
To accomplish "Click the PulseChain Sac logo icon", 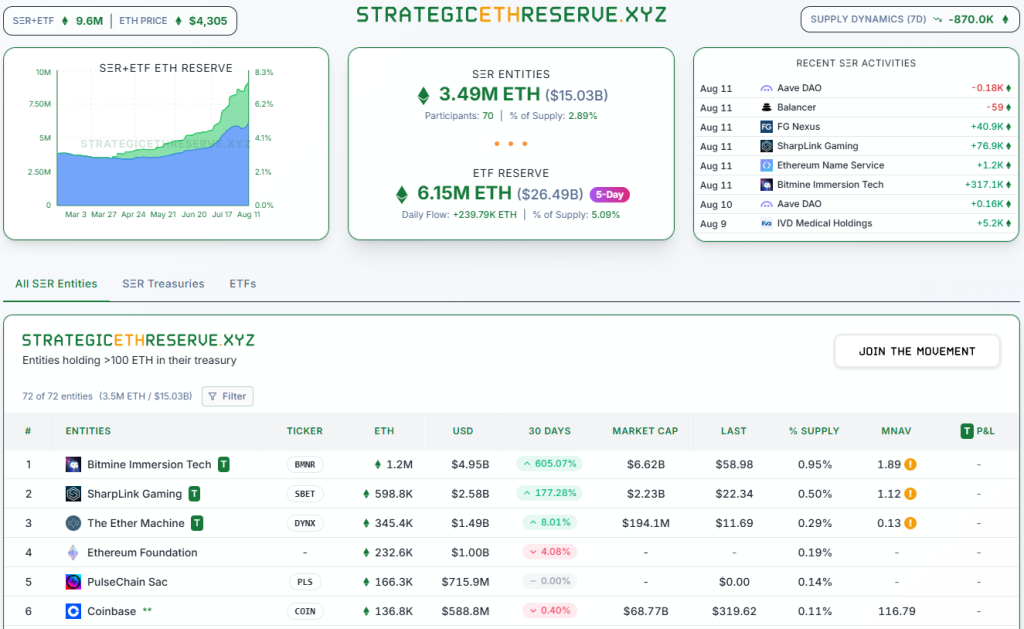I will (x=73, y=582).
